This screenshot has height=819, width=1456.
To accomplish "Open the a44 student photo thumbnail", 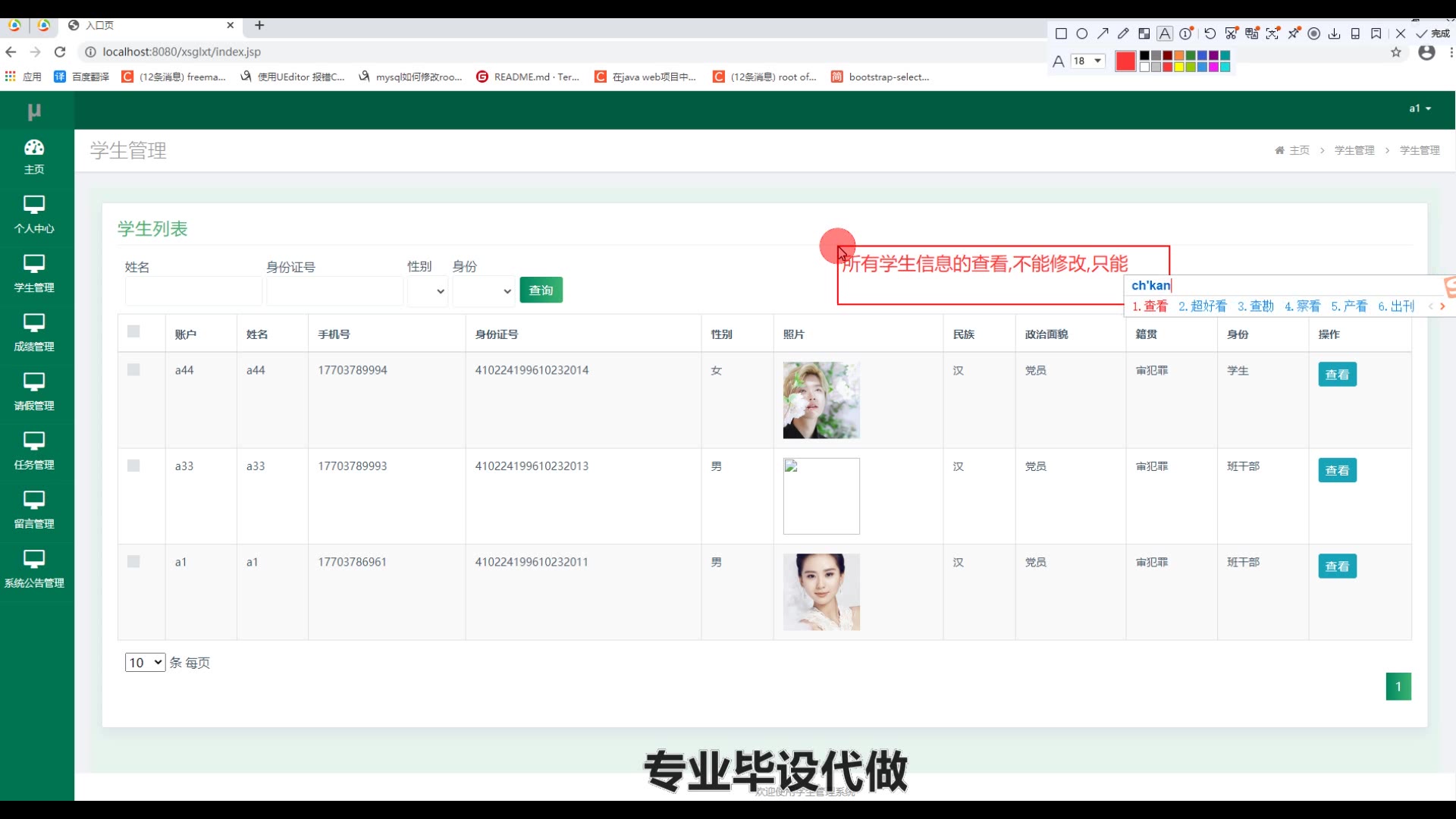I will tap(821, 400).
